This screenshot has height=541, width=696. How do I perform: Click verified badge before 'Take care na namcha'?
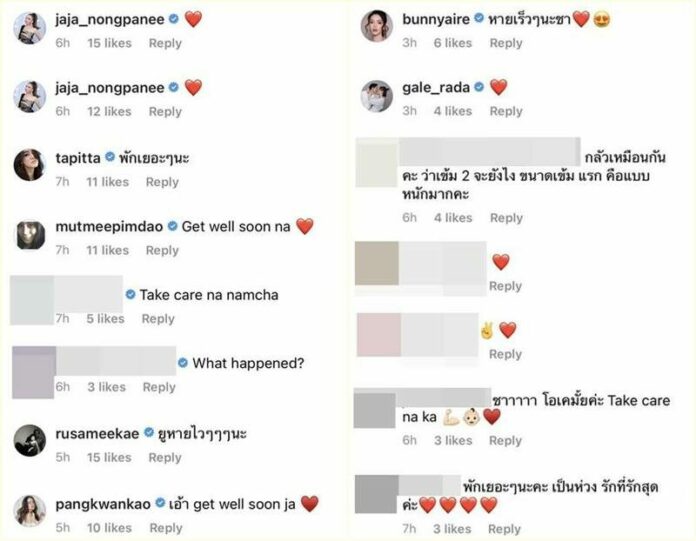(130, 294)
